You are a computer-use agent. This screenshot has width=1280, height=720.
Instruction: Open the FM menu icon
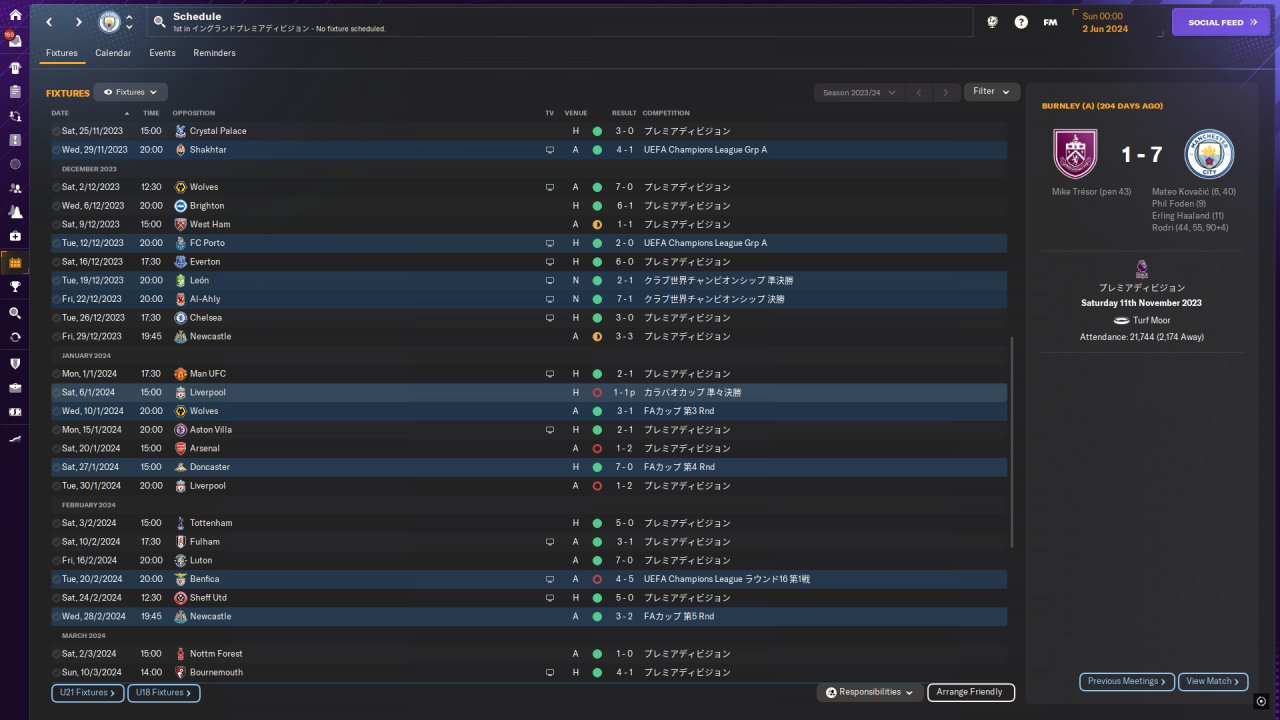click(x=1050, y=22)
